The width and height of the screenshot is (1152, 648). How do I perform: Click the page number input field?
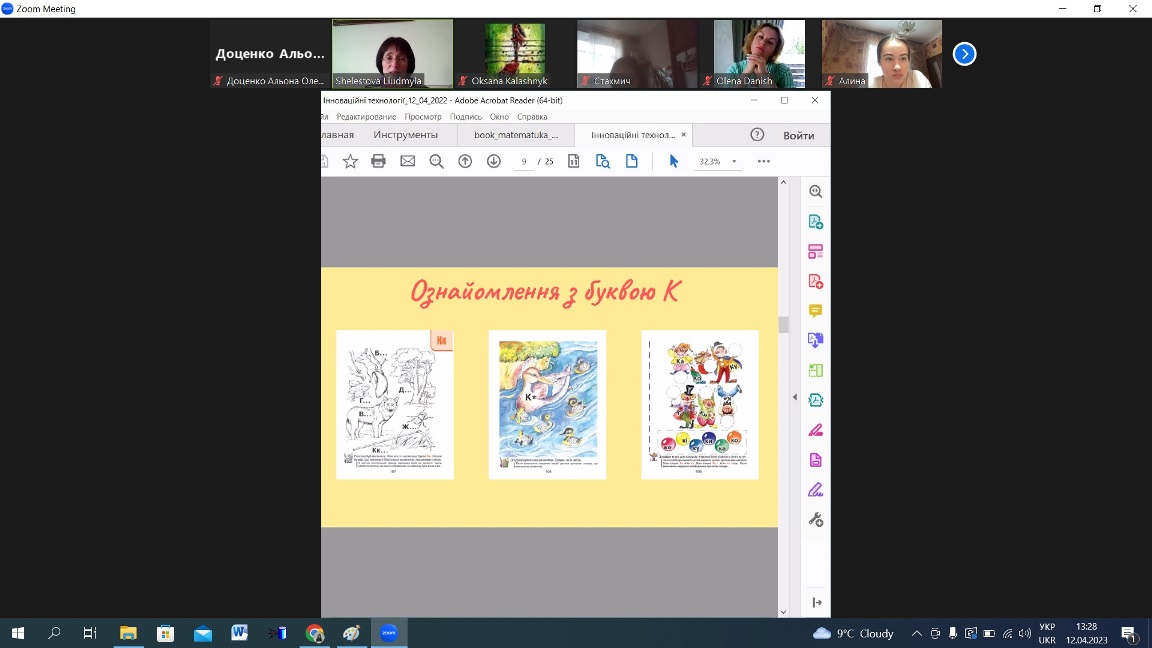[x=524, y=161]
